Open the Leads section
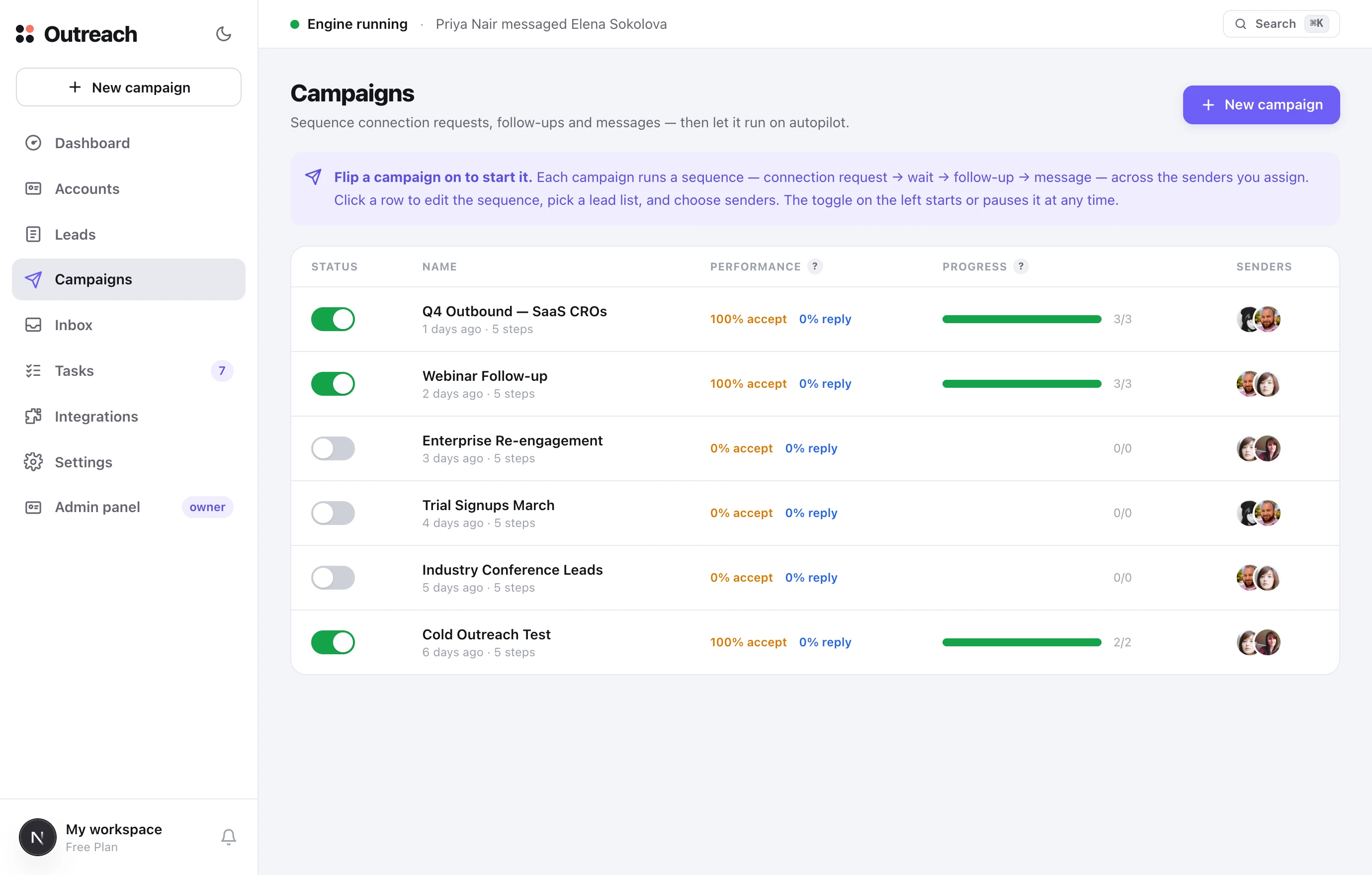 129,234
